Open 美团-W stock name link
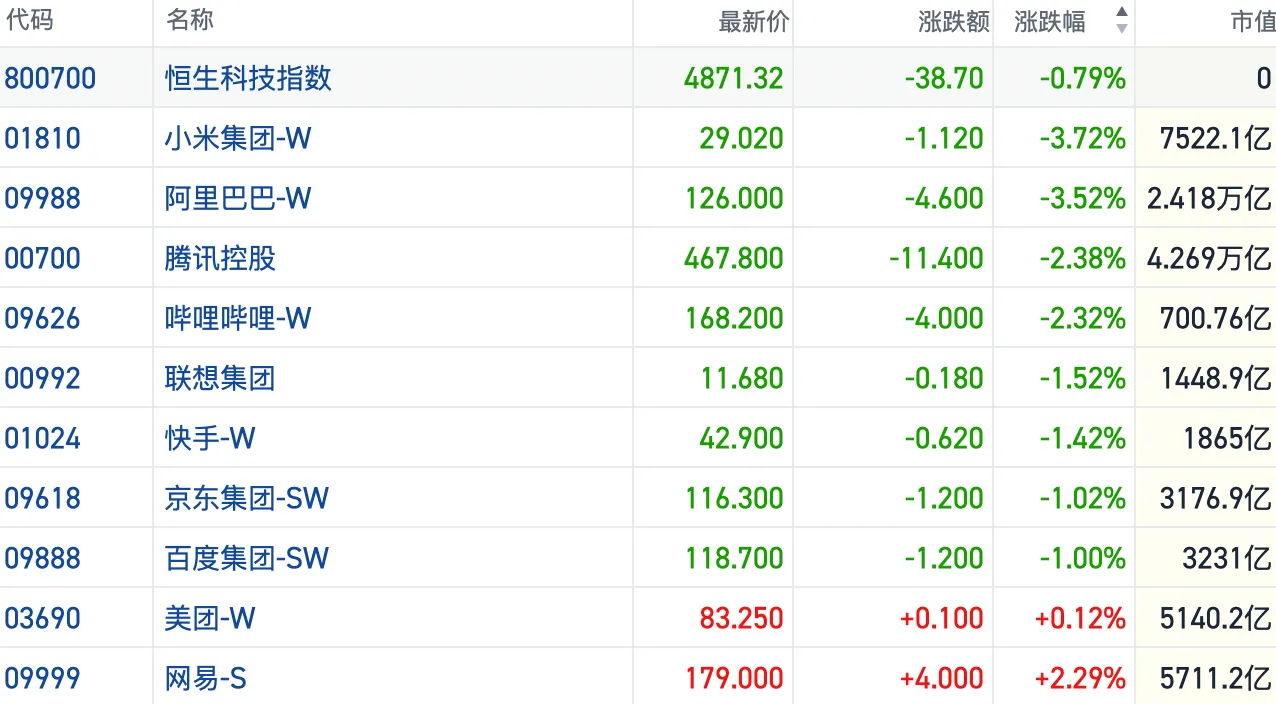 click(x=210, y=618)
